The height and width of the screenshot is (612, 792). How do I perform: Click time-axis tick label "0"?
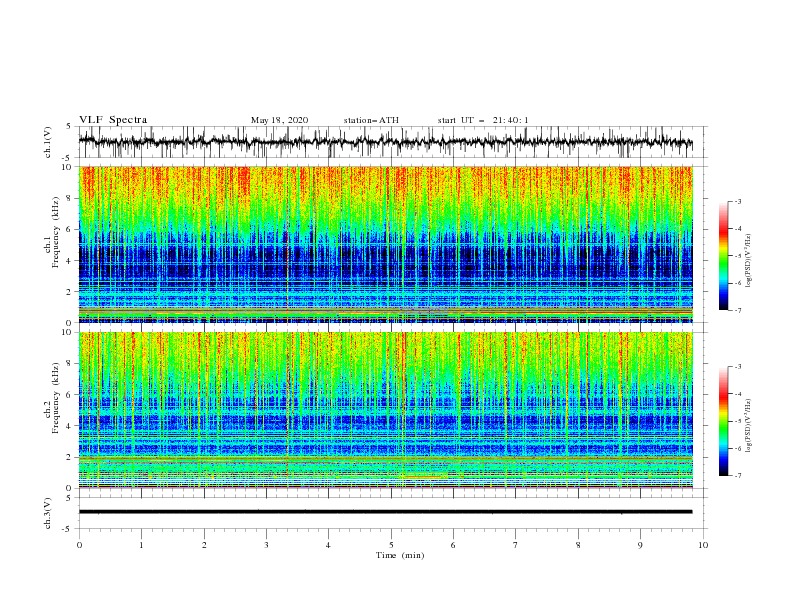[x=79, y=545]
